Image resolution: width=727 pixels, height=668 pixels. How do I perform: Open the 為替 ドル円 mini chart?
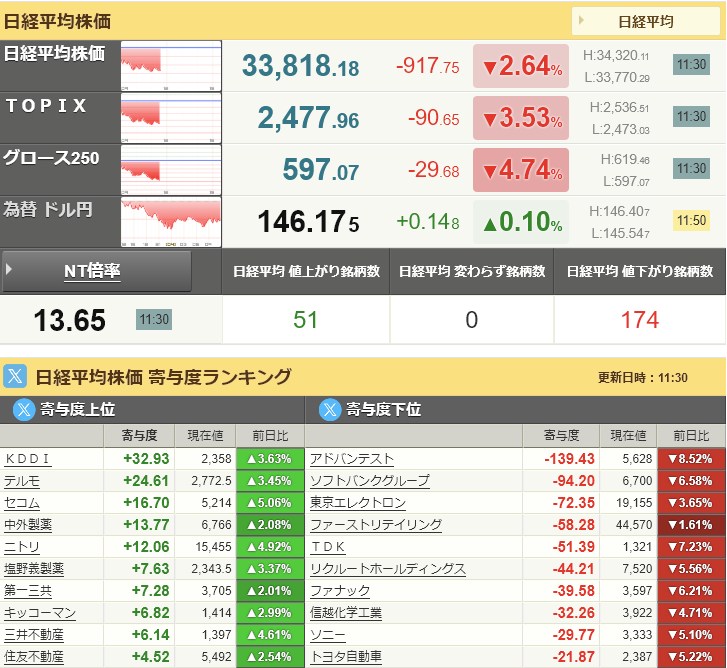click(x=171, y=222)
